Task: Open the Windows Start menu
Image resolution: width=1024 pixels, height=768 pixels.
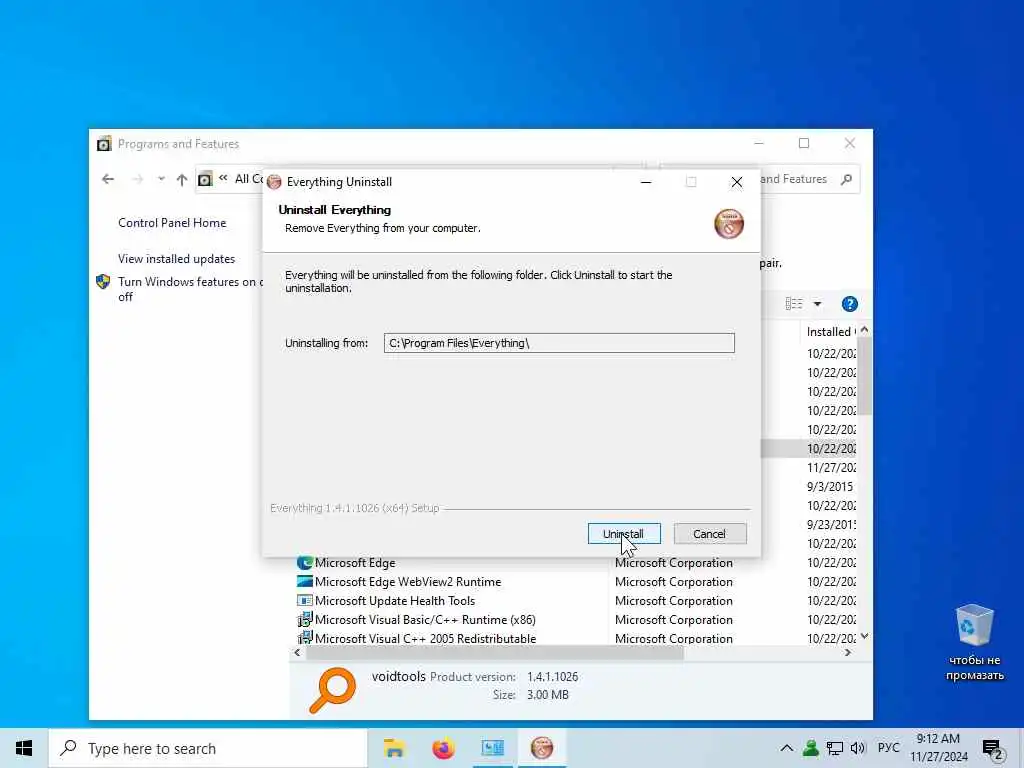Action: pos(24,748)
